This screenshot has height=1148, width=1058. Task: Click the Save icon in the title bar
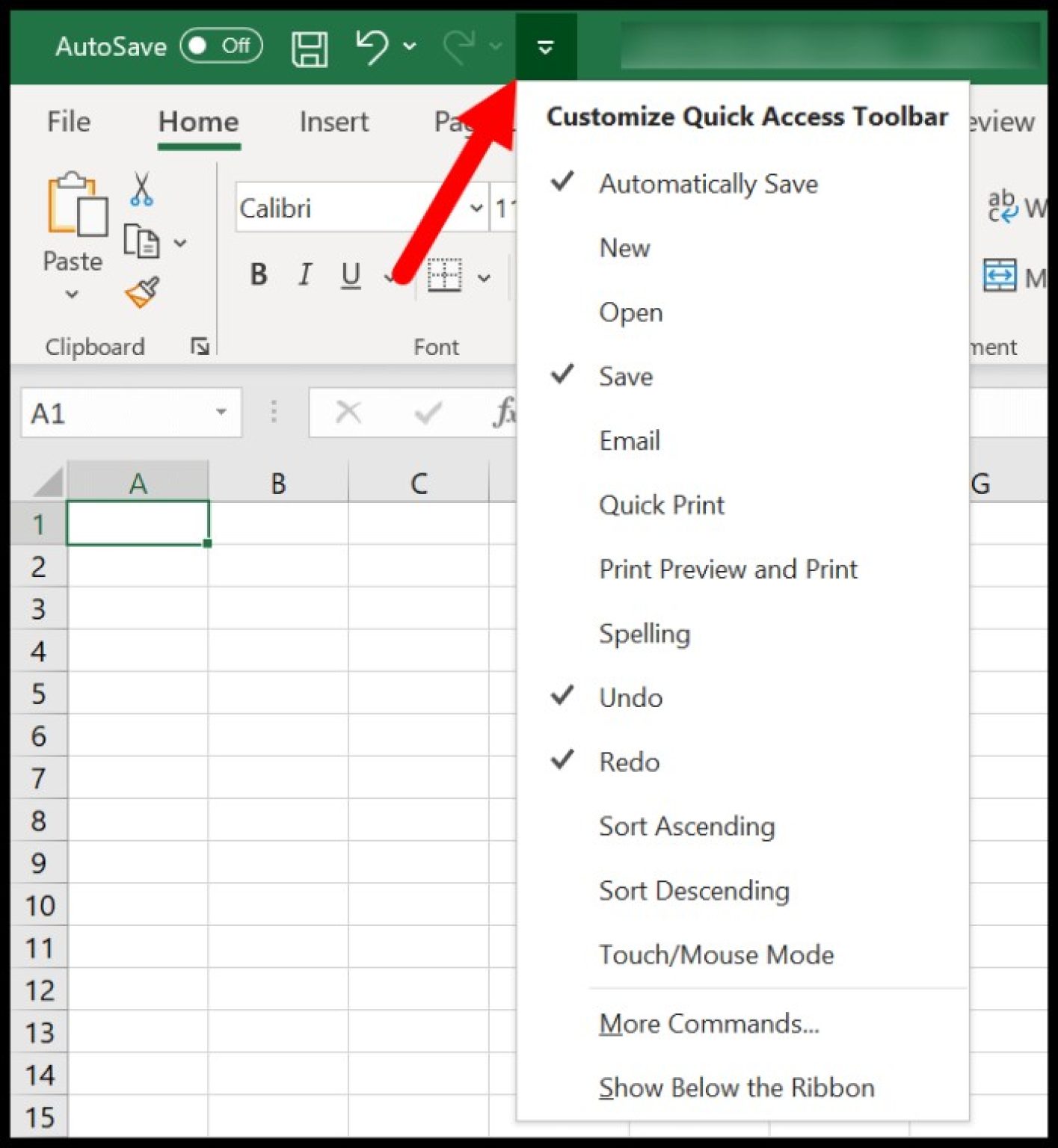tap(310, 46)
